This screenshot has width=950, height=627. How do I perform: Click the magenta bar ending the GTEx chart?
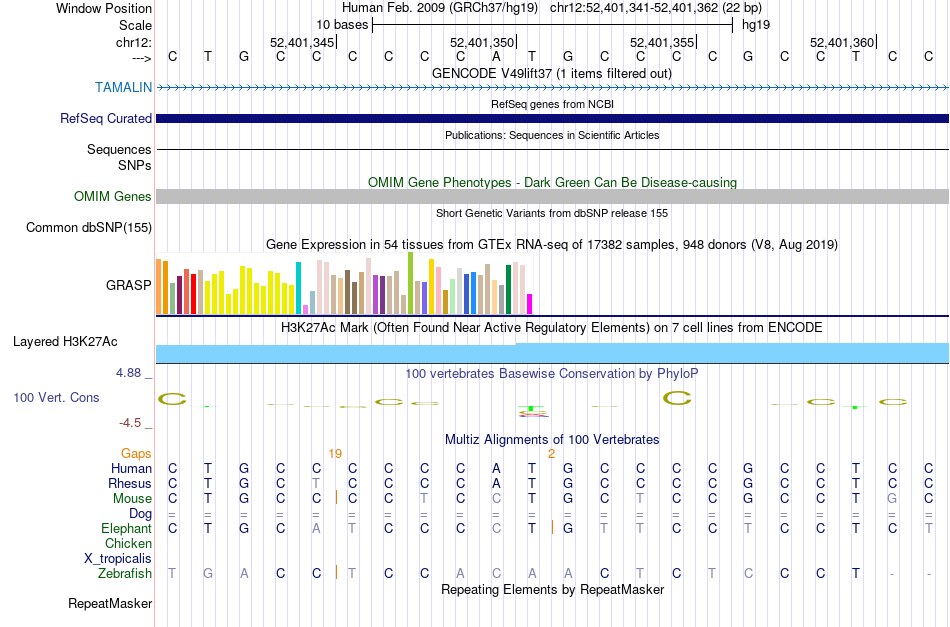(x=530, y=304)
